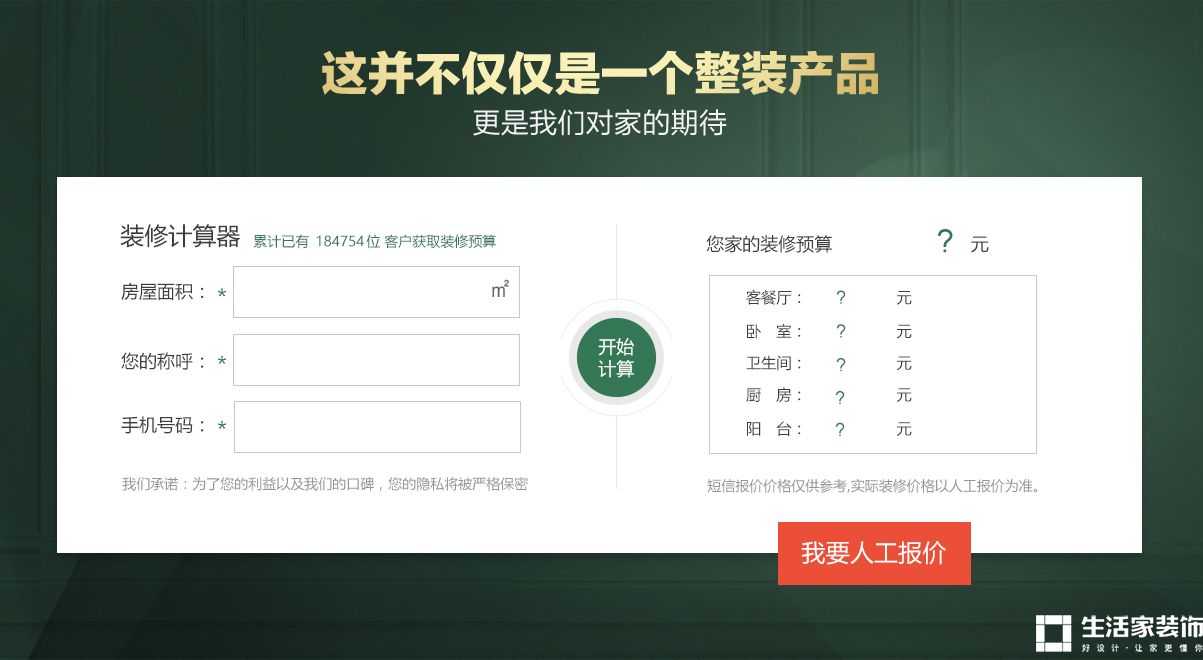Click the 阳台 price question mark
The width and height of the screenshot is (1203, 660).
pyautogui.click(x=841, y=430)
